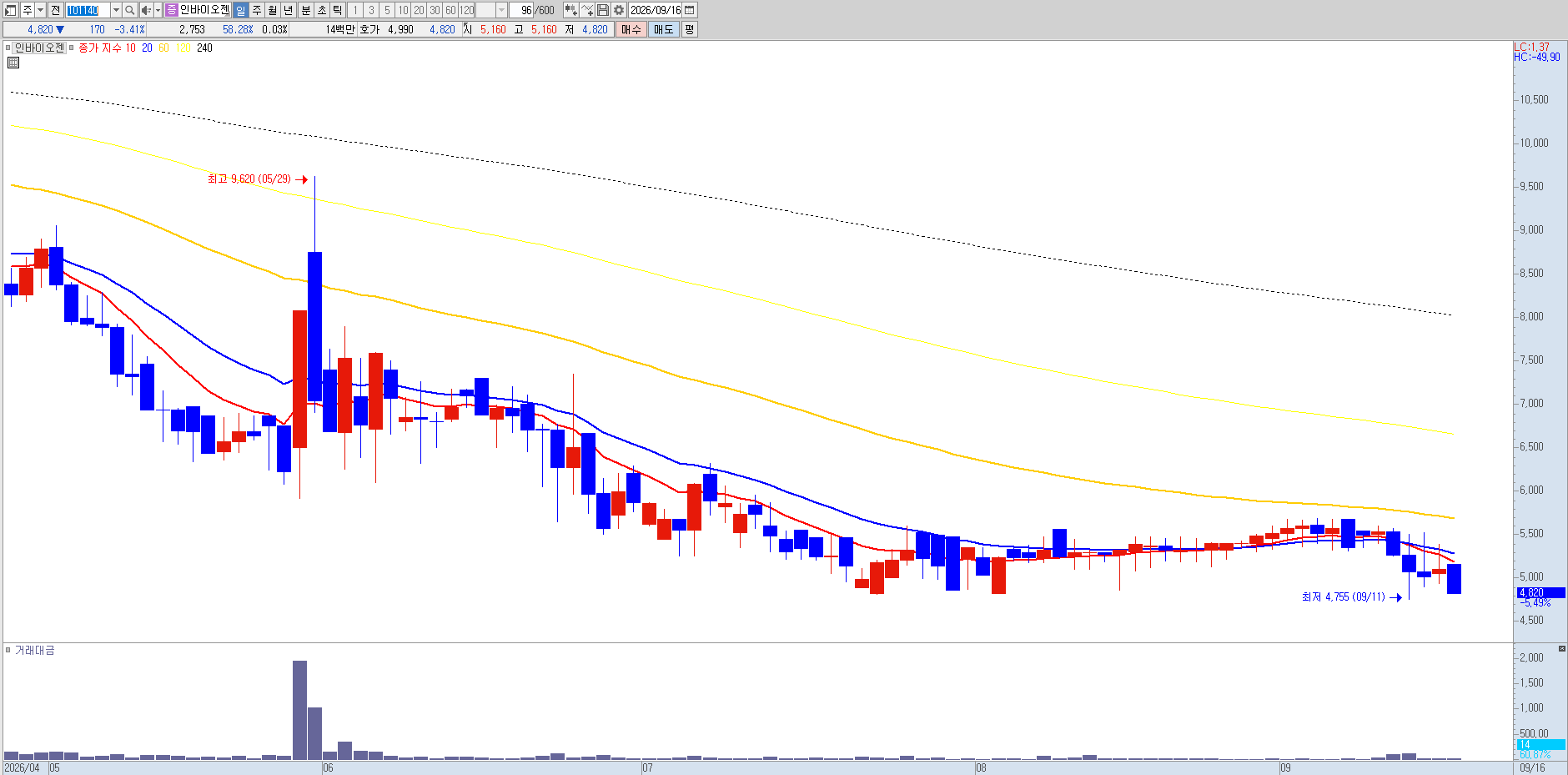The height and width of the screenshot is (775, 1568).
Task: Click the add-indicator candlestick icon
Action: coord(570,10)
